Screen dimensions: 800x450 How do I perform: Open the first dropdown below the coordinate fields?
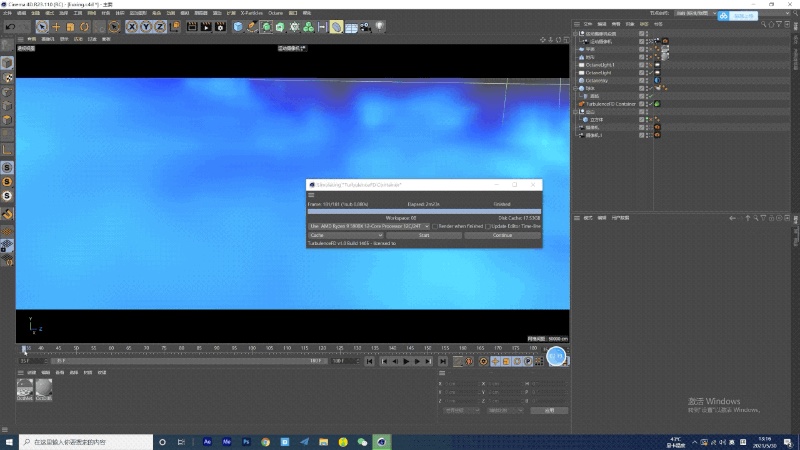click(461, 410)
